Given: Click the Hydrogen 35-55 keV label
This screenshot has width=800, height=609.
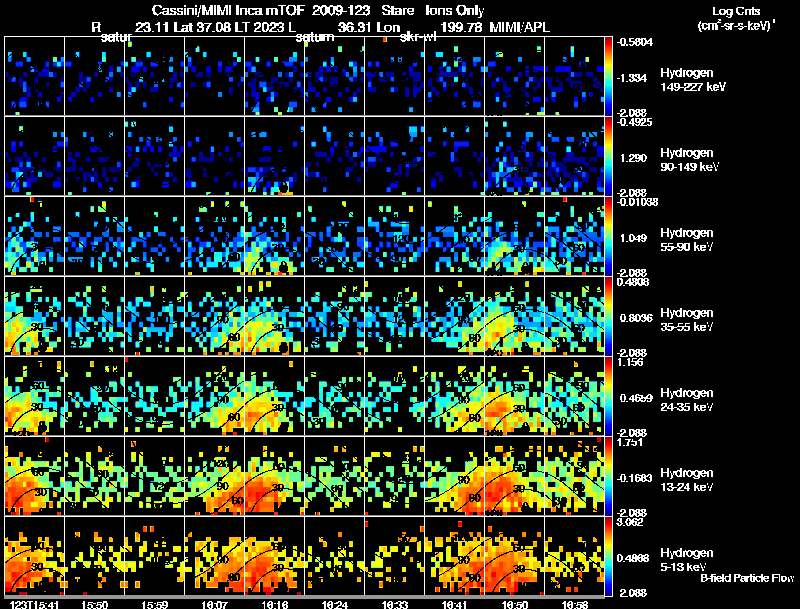Looking at the screenshot, I should tap(687, 320).
